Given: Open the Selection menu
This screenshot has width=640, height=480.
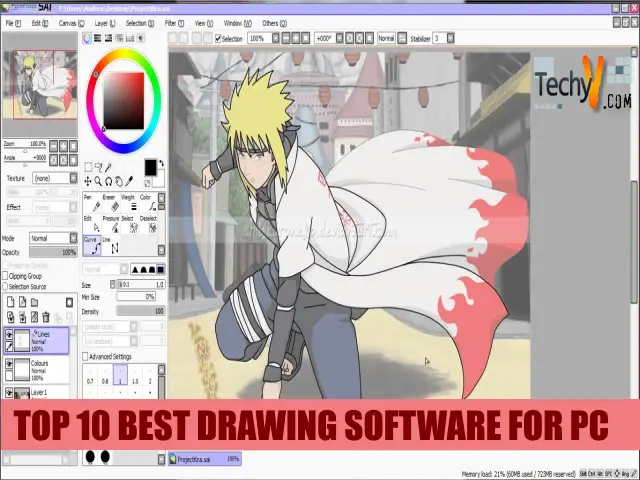Looking at the screenshot, I should (140, 23).
